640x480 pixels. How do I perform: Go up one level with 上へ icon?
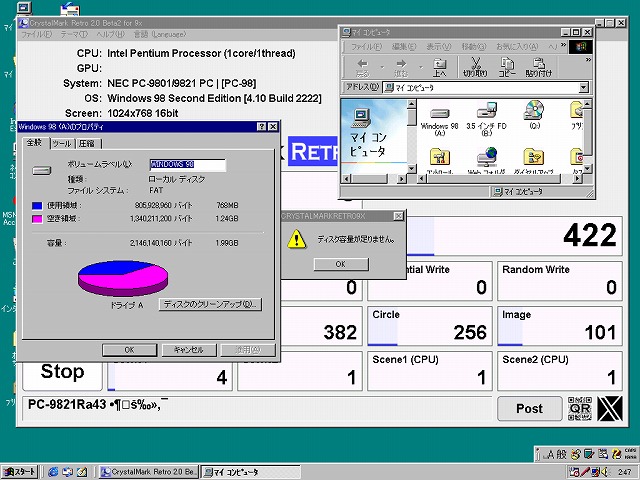(439, 67)
